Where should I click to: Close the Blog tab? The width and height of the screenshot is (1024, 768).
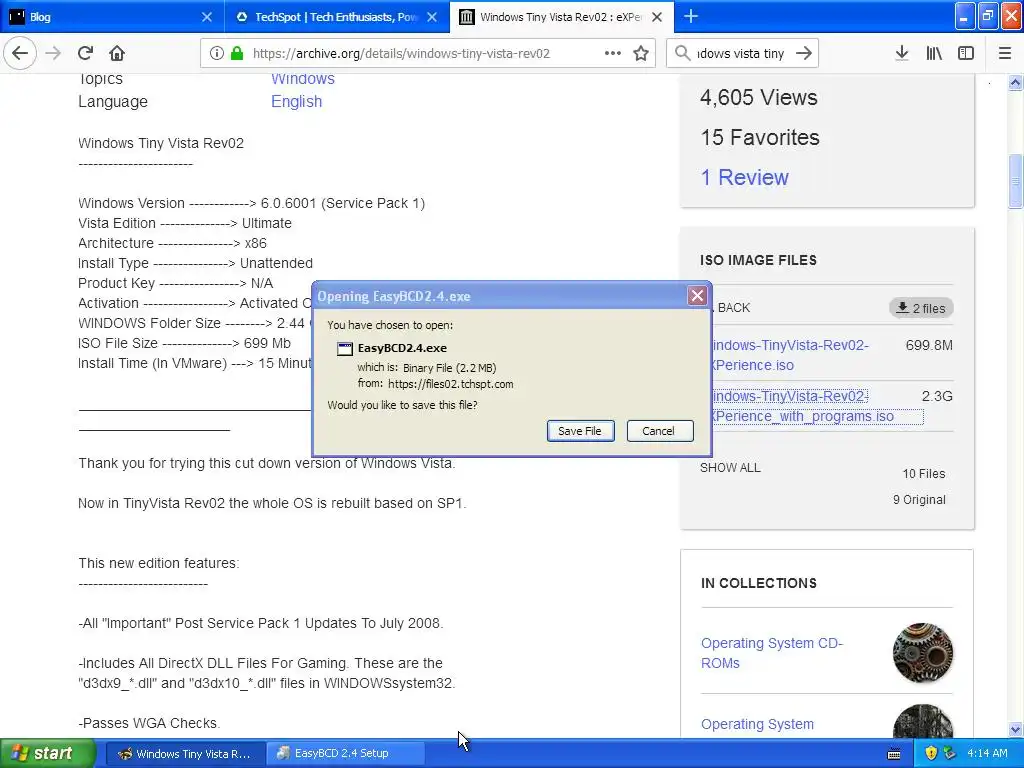pos(206,17)
